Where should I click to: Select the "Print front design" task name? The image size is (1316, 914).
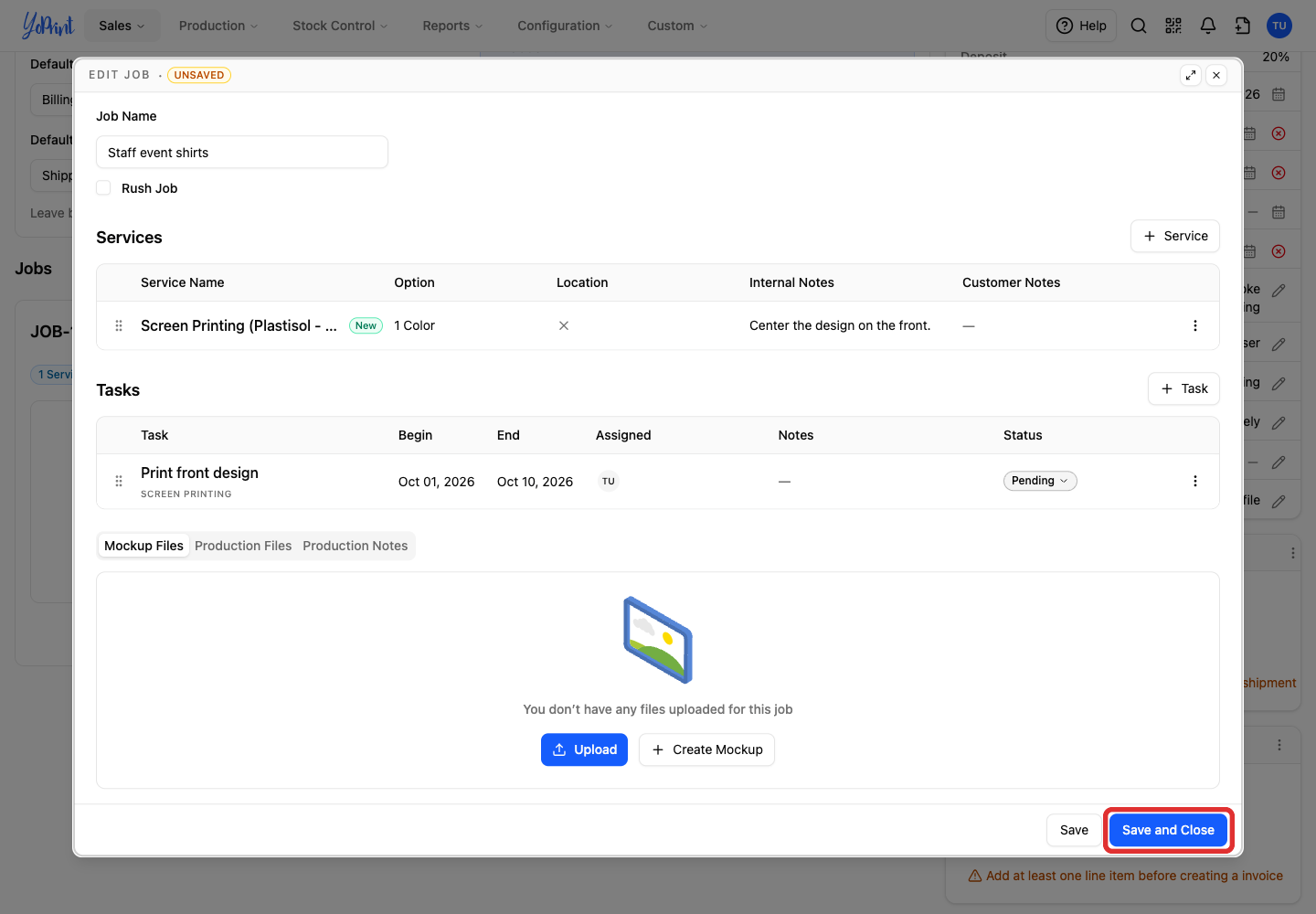click(199, 473)
